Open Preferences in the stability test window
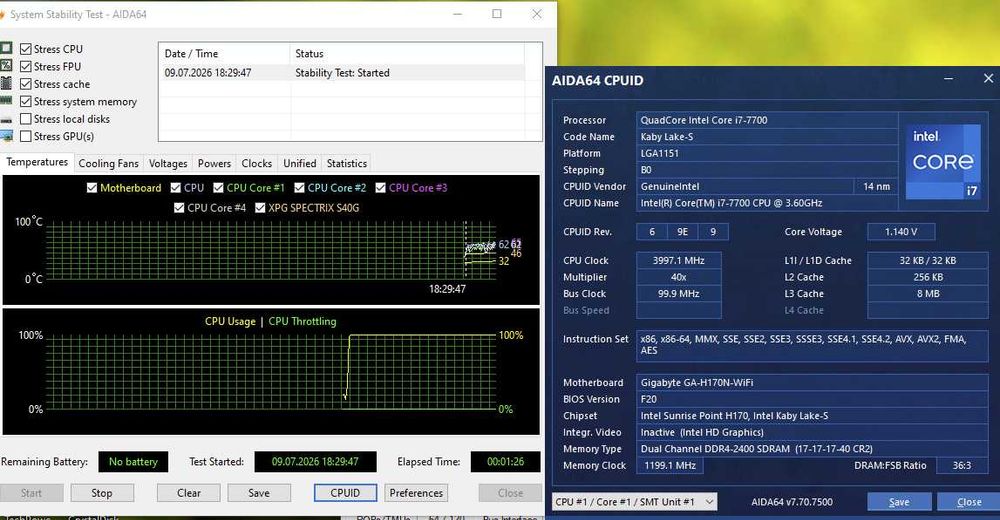The width and height of the screenshot is (1000, 520). coord(416,493)
